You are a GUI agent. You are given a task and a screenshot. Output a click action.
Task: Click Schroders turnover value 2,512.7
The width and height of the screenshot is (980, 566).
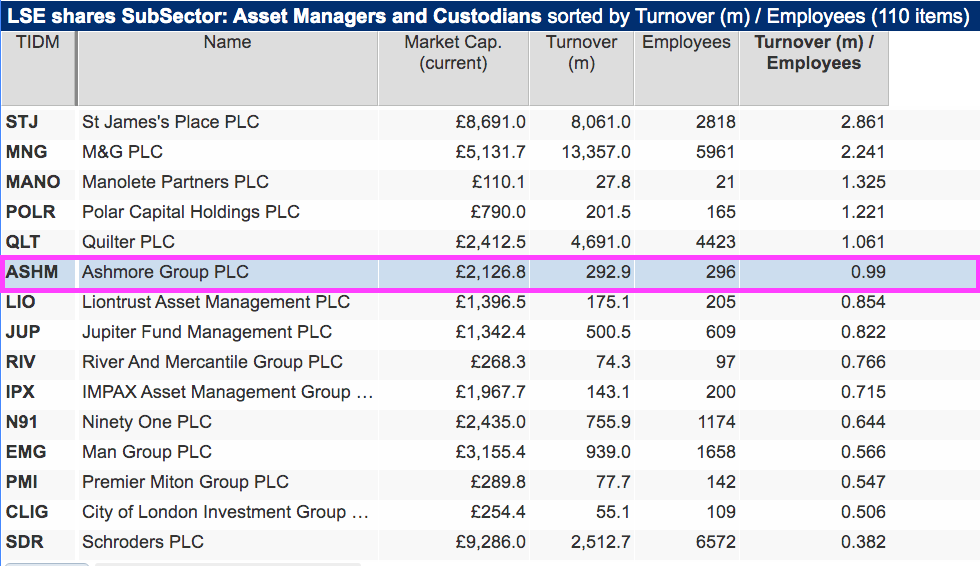pyautogui.click(x=601, y=542)
